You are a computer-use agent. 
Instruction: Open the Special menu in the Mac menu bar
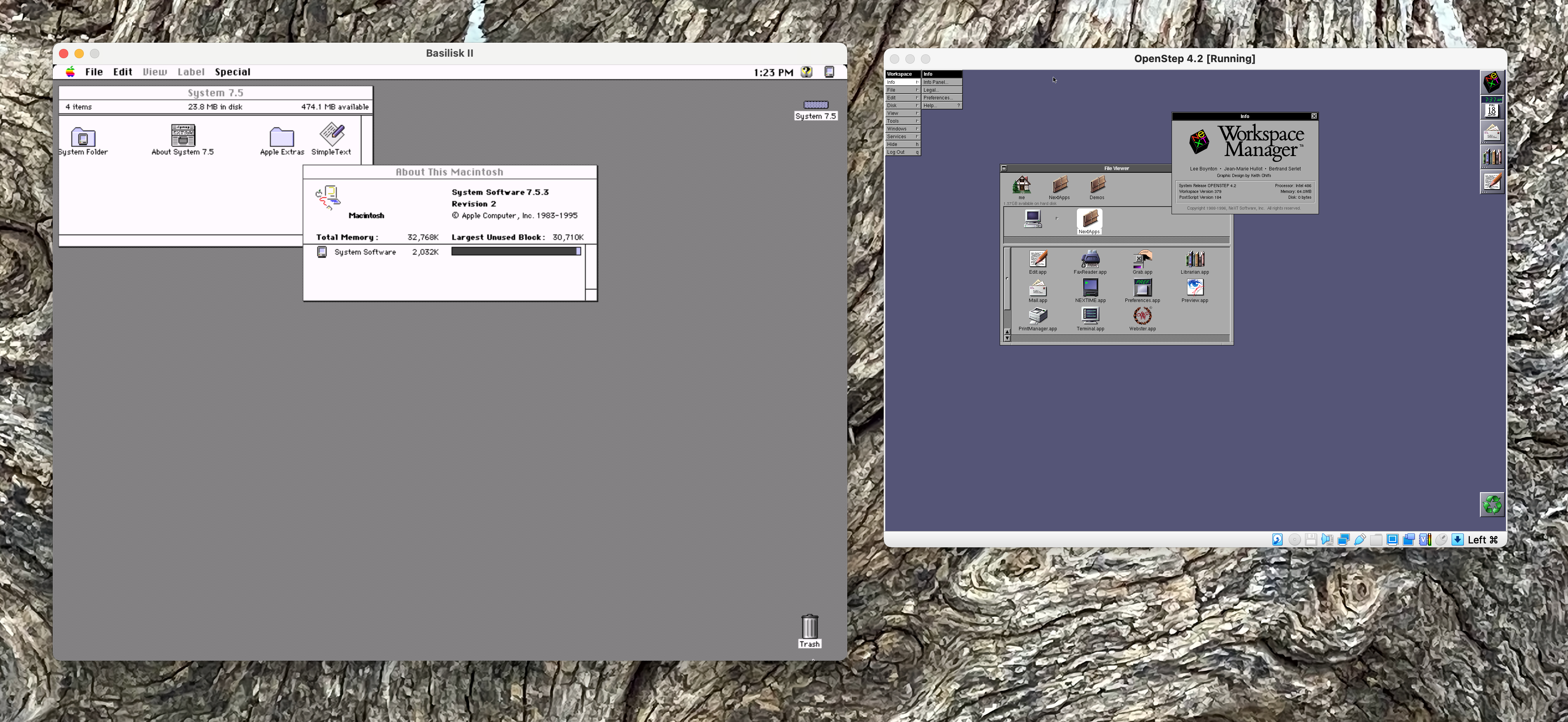[x=232, y=72]
